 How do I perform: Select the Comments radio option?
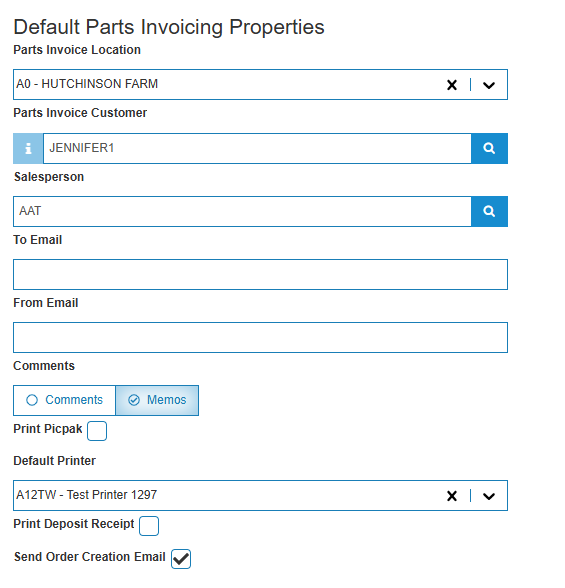pyautogui.click(x=64, y=400)
